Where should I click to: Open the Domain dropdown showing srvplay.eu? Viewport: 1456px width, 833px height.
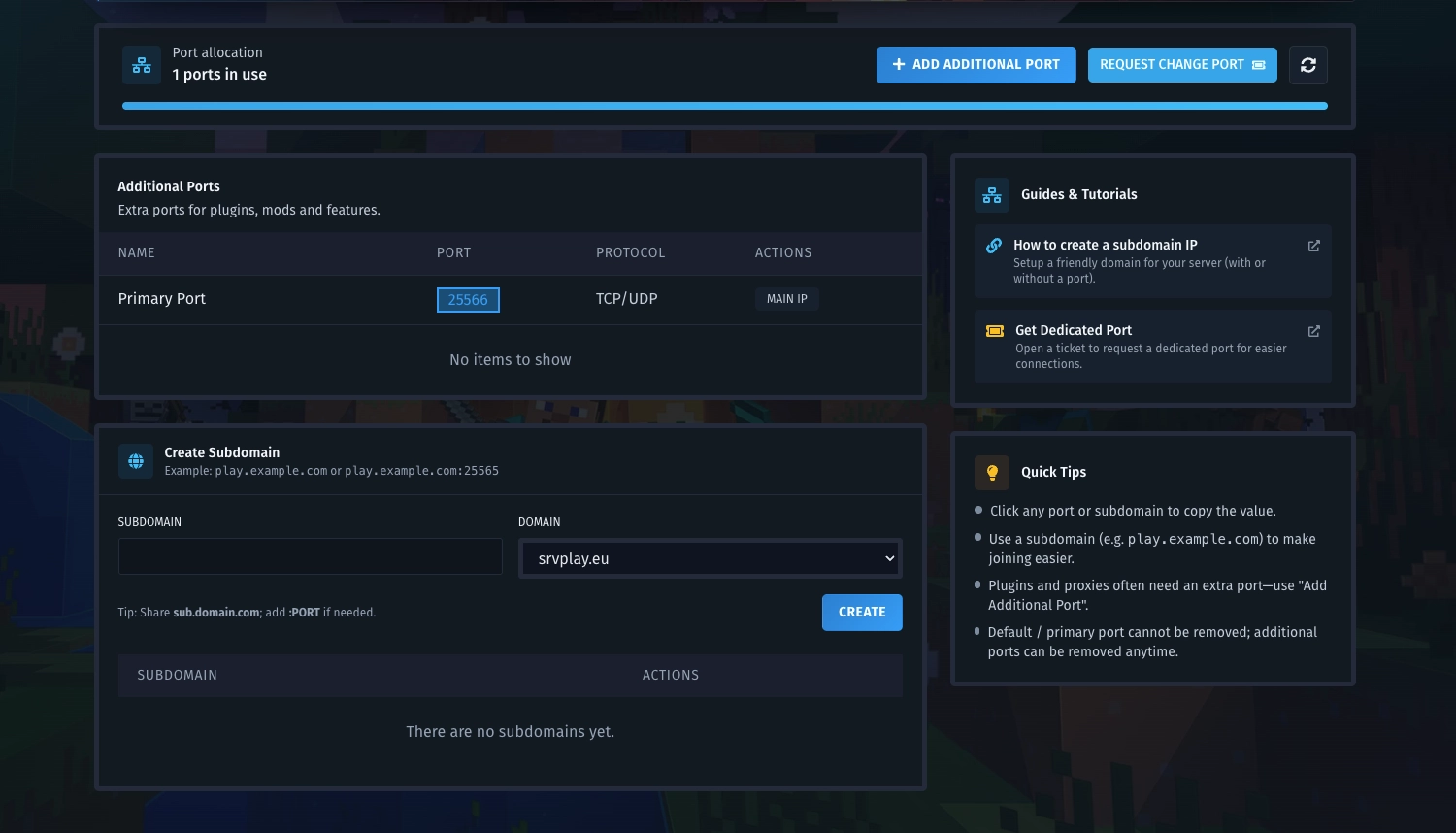point(711,558)
